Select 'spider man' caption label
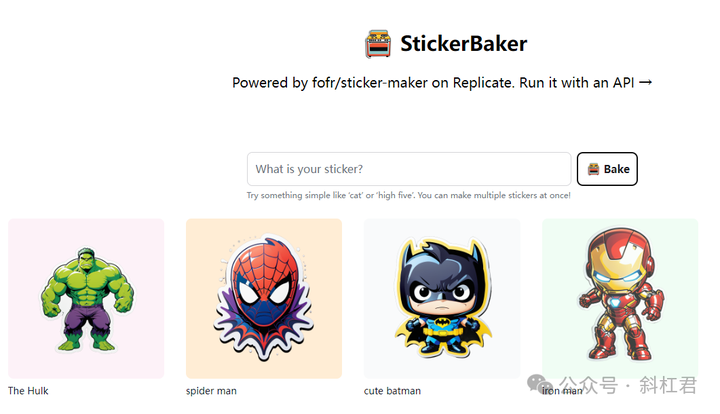This screenshot has width=720, height=414. pos(211,391)
